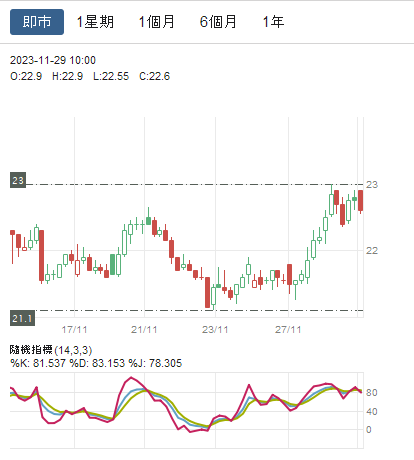Click the O:22.9 open value
The image size is (414, 460).
pos(26,76)
